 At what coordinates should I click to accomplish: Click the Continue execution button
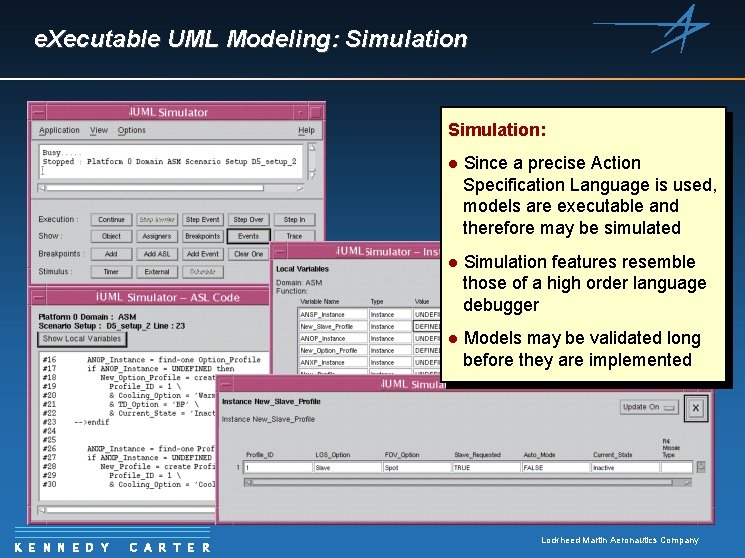click(111, 220)
